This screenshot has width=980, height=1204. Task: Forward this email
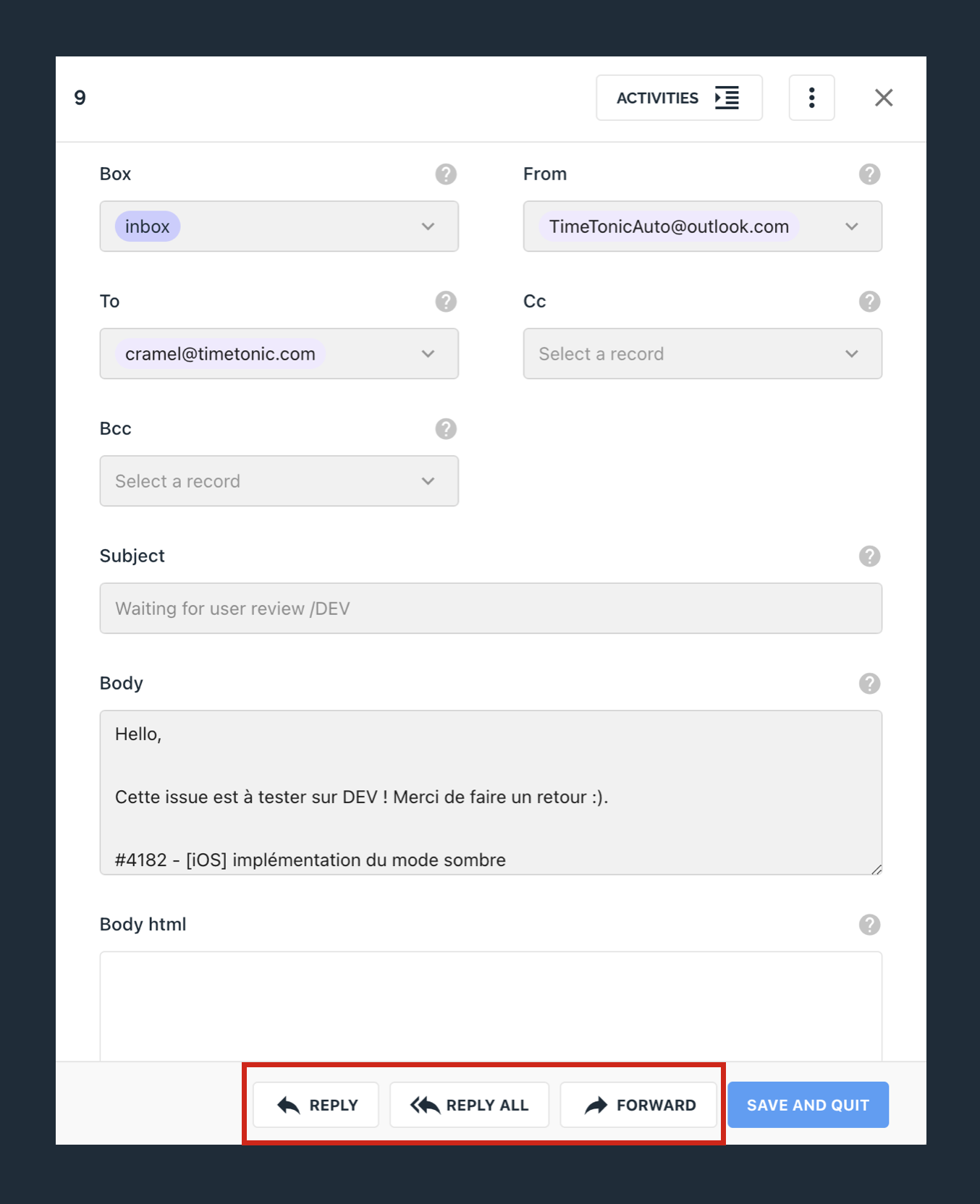(638, 1105)
